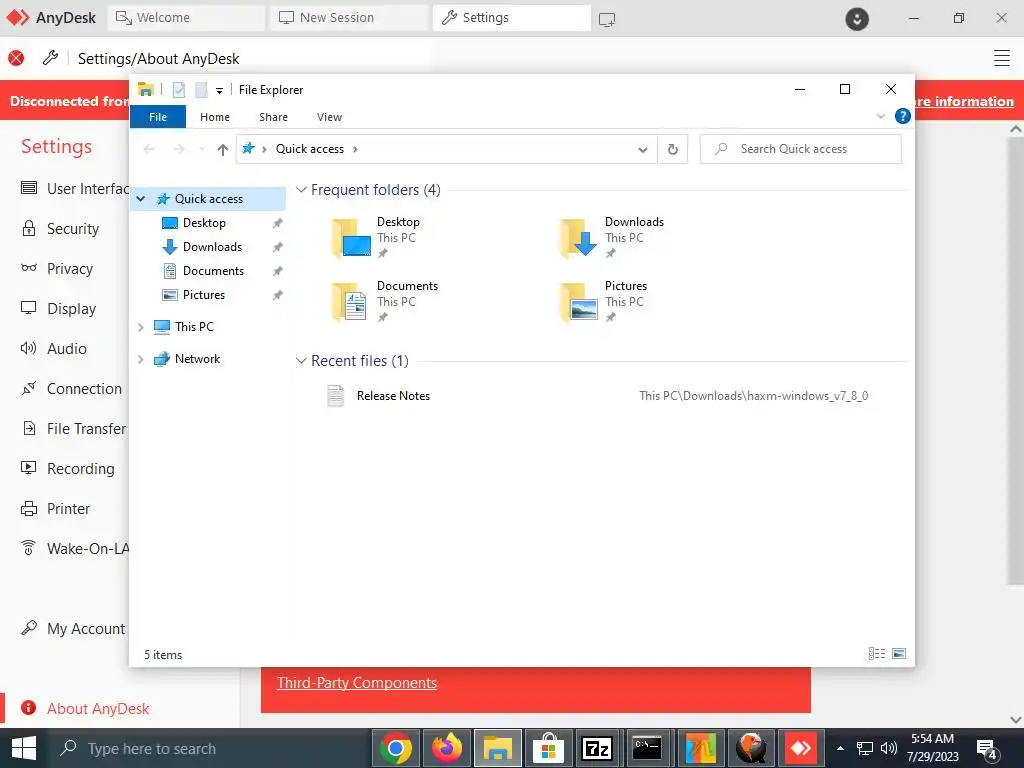The height and width of the screenshot is (768, 1024).
Task: Show hidden system tray icons
Action: point(840,748)
